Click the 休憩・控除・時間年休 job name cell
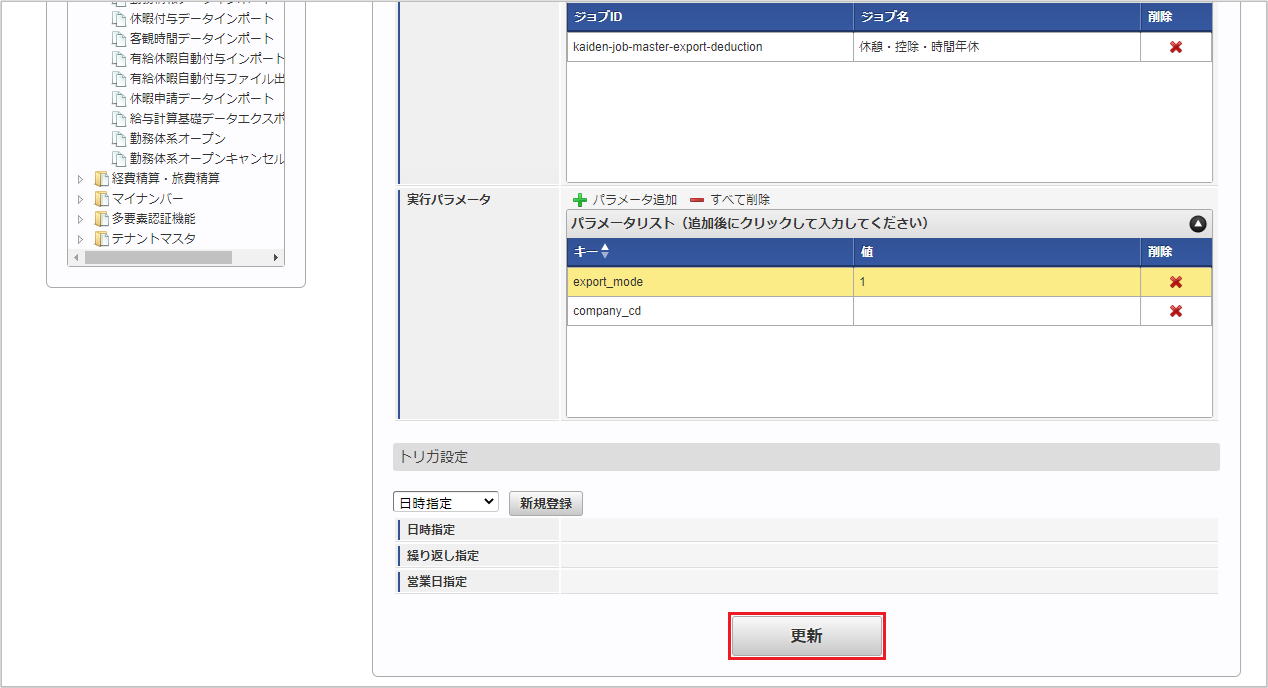This screenshot has height=688, width=1268. pos(996,47)
